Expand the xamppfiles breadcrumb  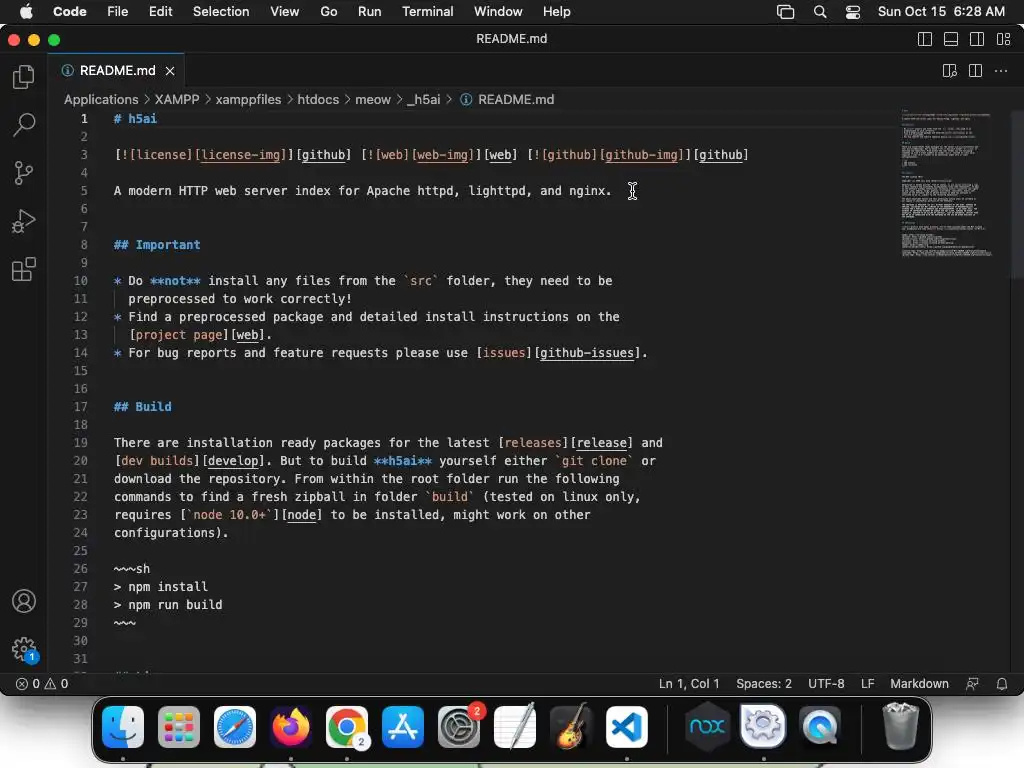(248, 100)
